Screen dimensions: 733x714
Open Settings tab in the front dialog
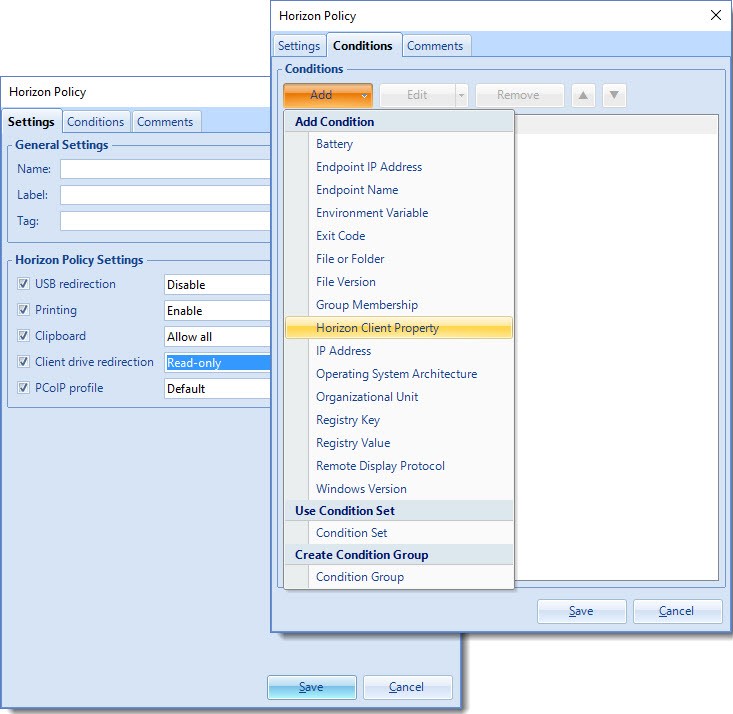pyautogui.click(x=299, y=46)
